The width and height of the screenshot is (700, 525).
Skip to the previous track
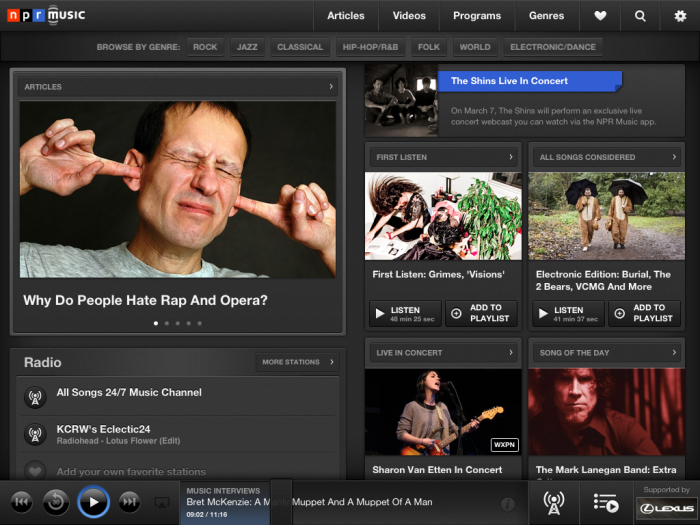point(21,502)
